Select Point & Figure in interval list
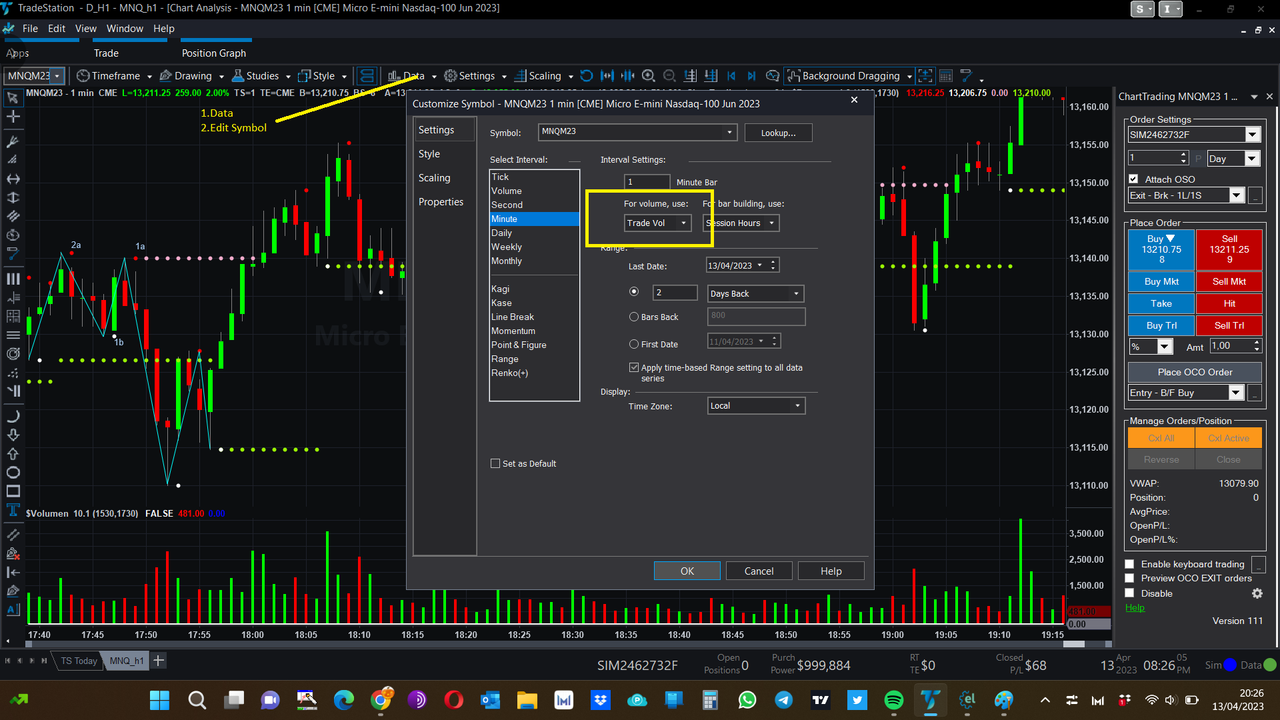This screenshot has height=720, width=1280. [534, 345]
